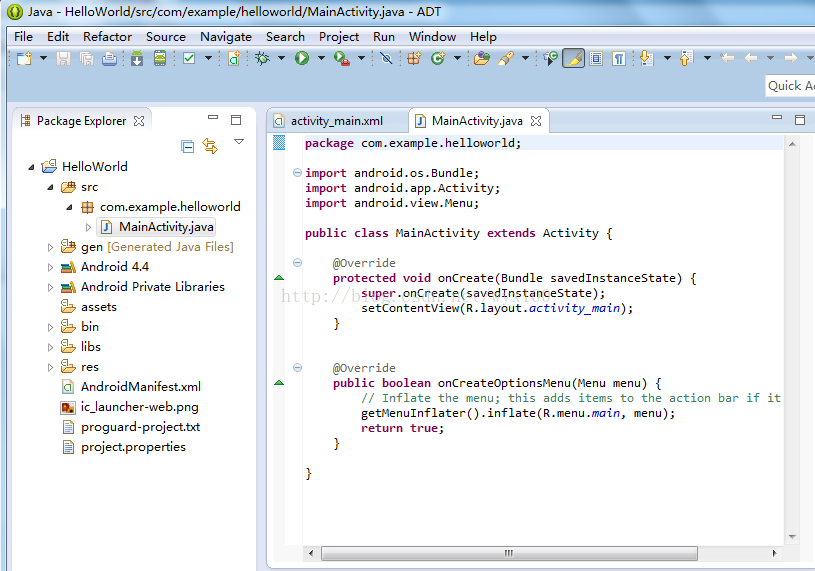Toggle Skip All Breakpoints icon
815x571 pixels.
point(386,58)
